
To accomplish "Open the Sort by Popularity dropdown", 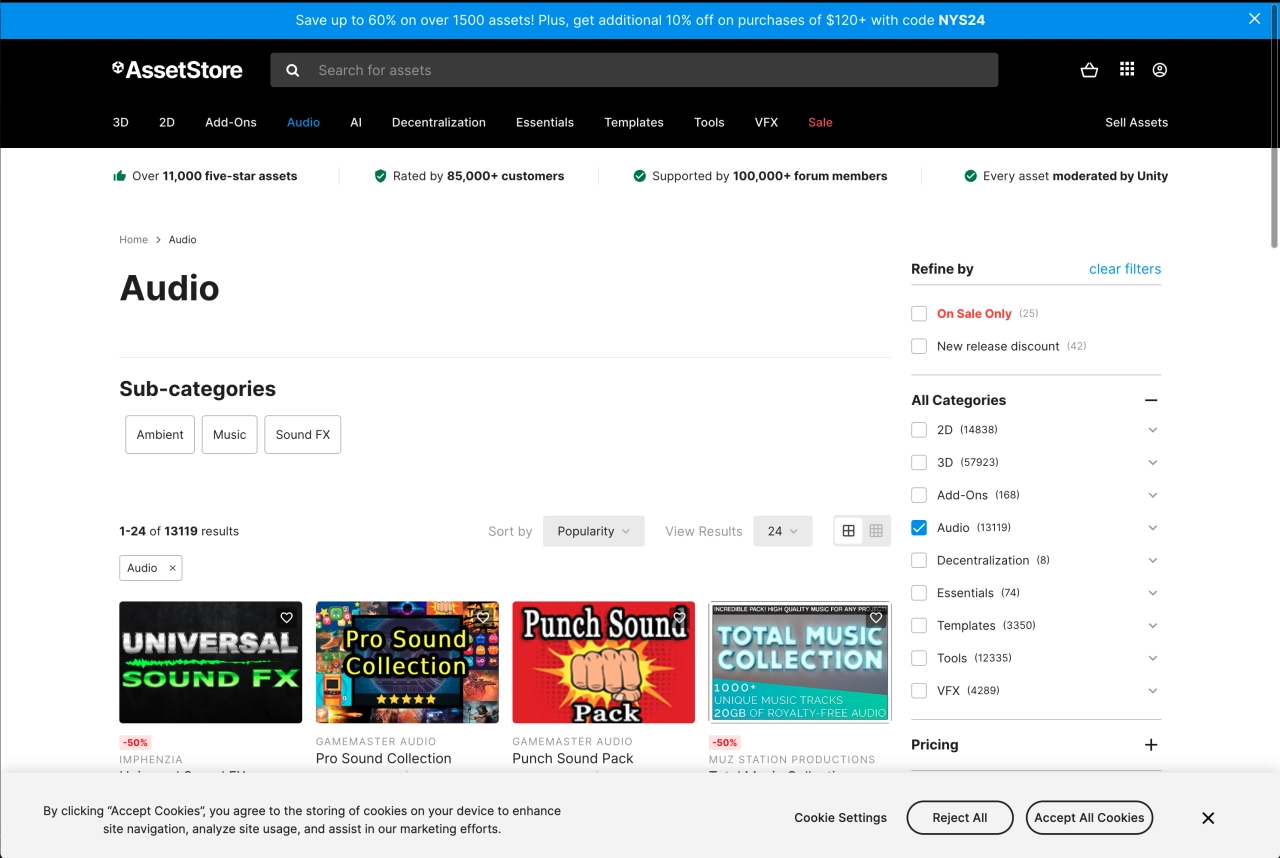I will click(x=594, y=531).
